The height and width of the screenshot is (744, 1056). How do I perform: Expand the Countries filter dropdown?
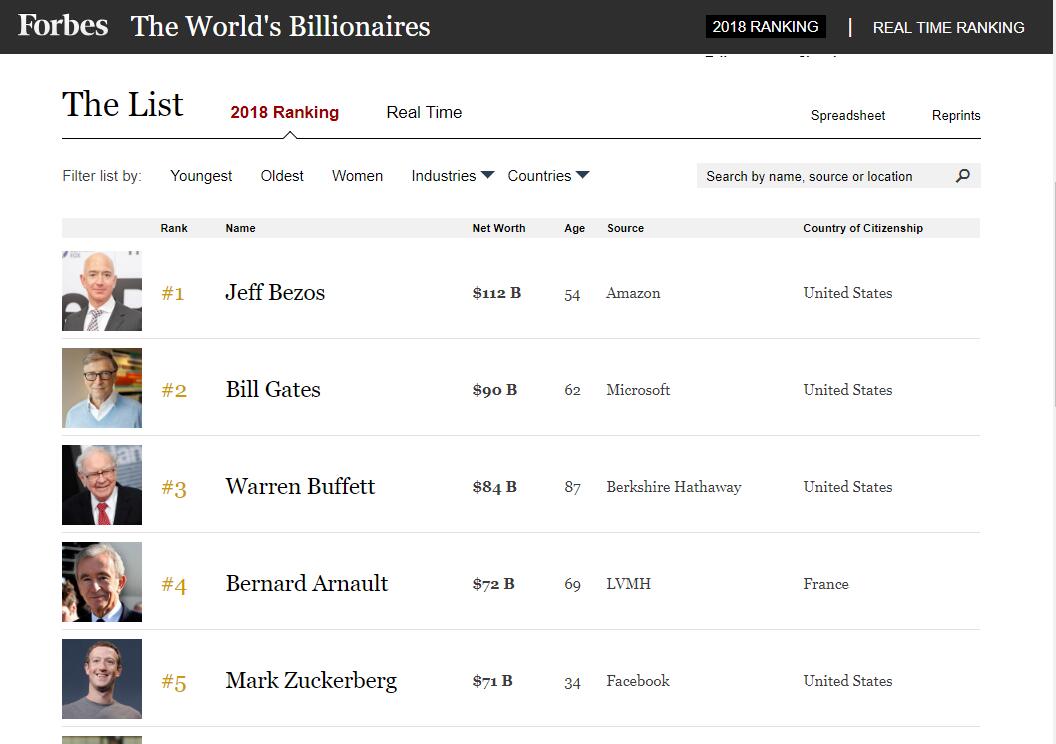(x=548, y=176)
